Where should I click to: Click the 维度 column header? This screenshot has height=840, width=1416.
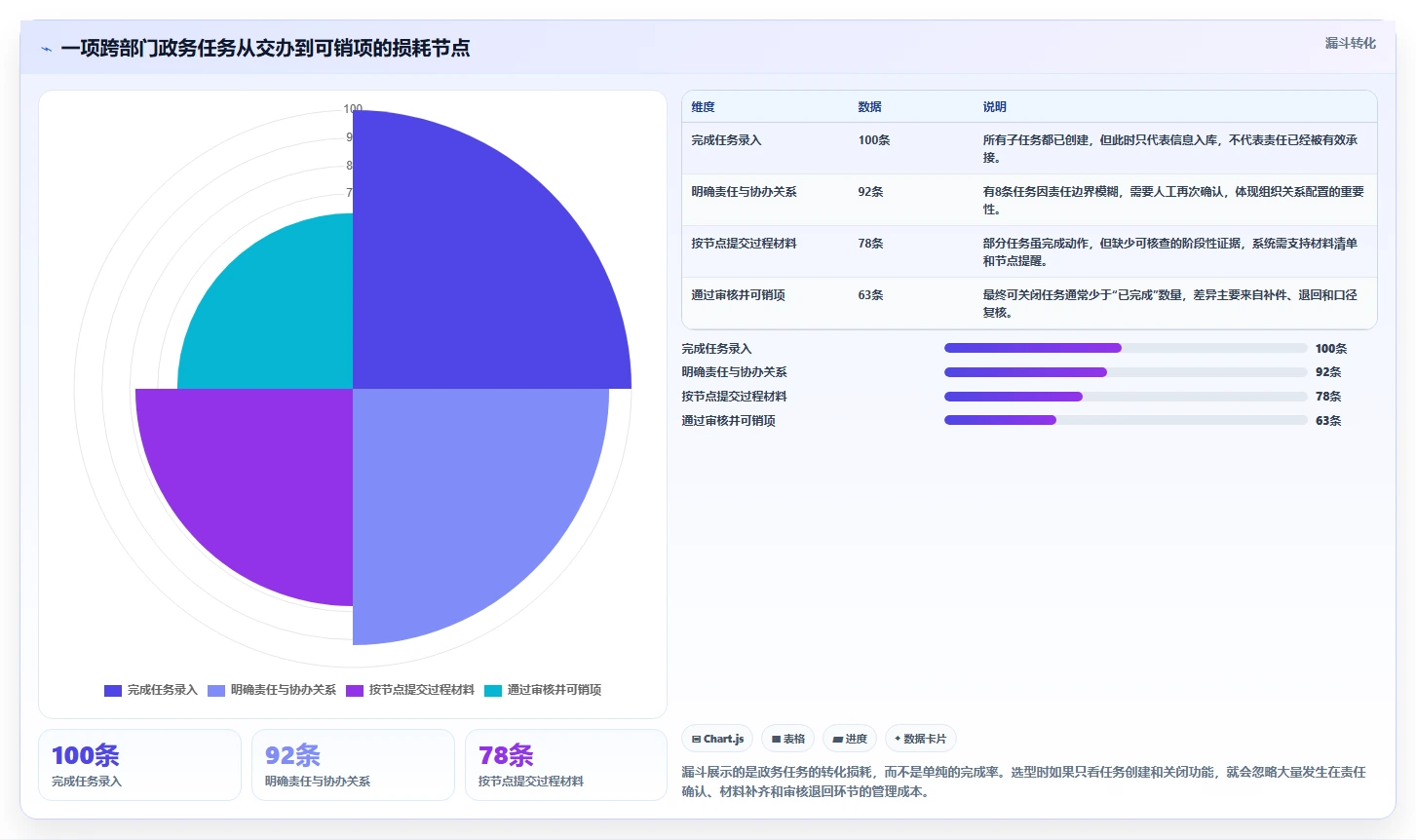click(703, 107)
